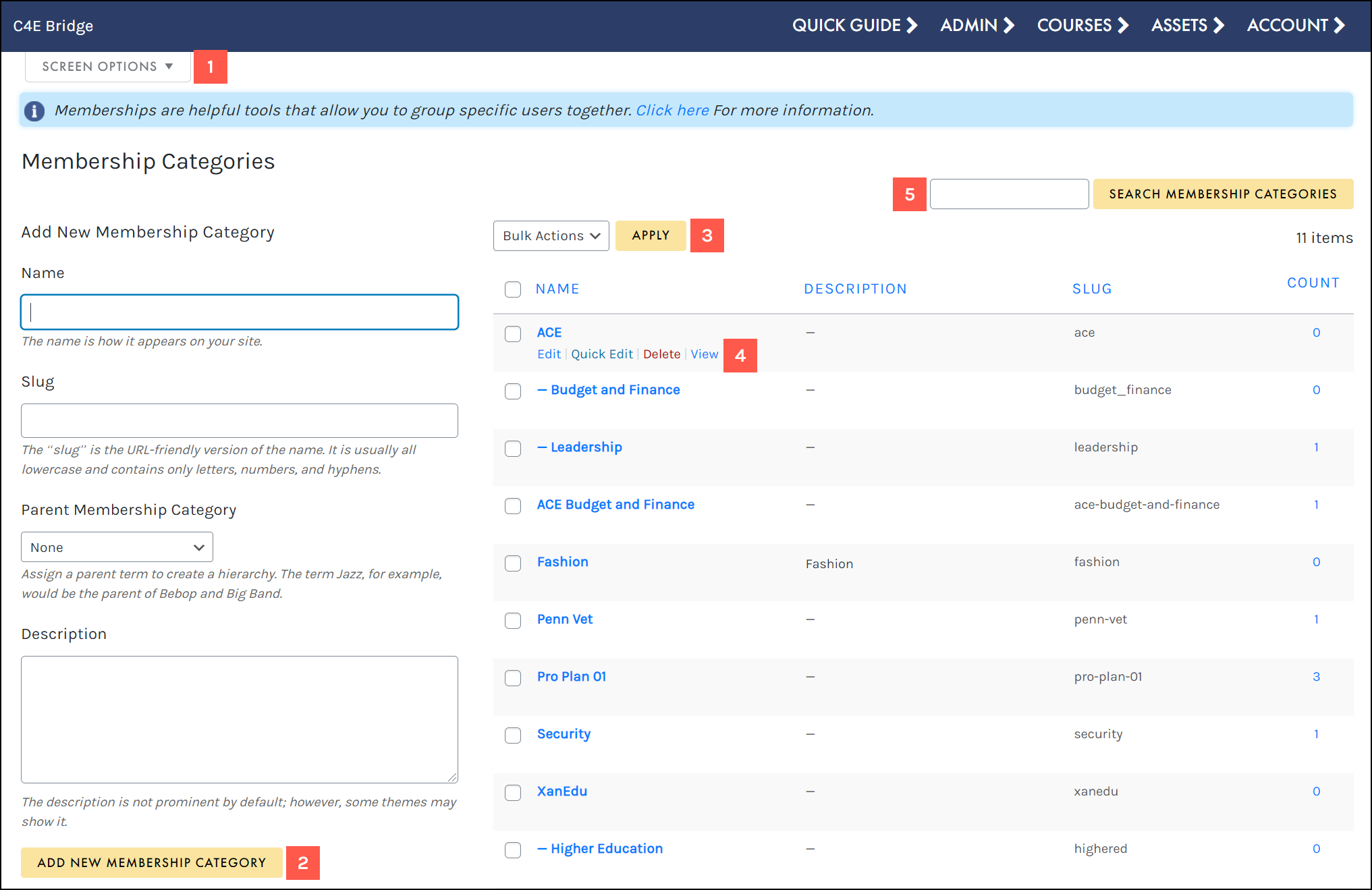The width and height of the screenshot is (1372, 890).
Task: Click the count 3 for Pro Plan 01
Action: coord(1316,677)
